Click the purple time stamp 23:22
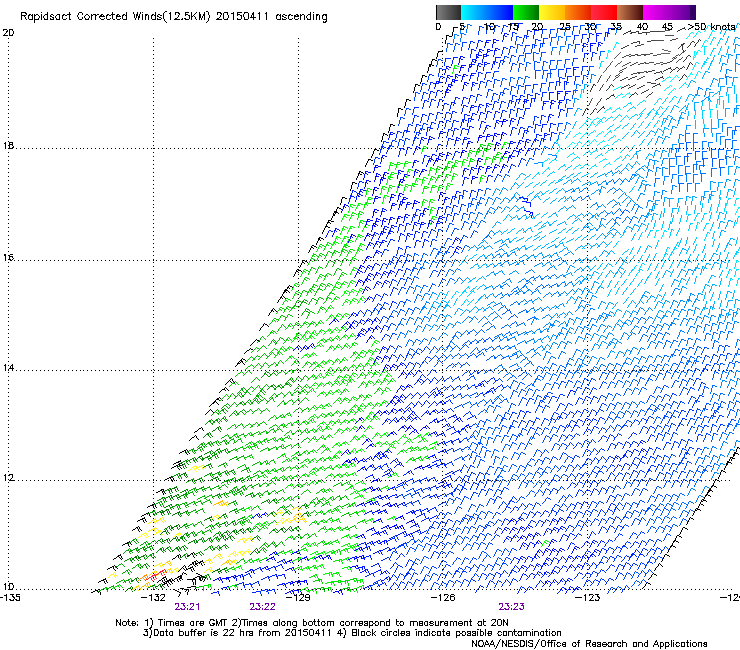Viewport: 740px width, 650px height. [x=262, y=607]
